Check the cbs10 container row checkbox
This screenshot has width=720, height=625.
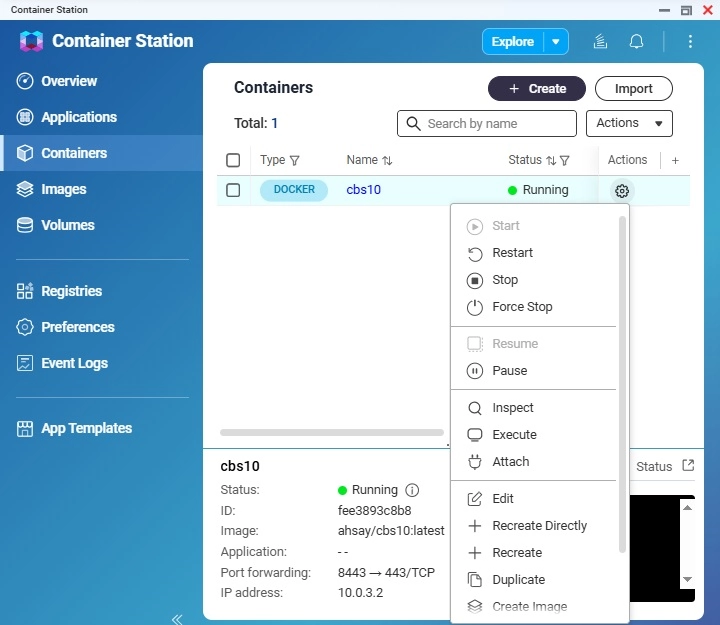(x=233, y=190)
